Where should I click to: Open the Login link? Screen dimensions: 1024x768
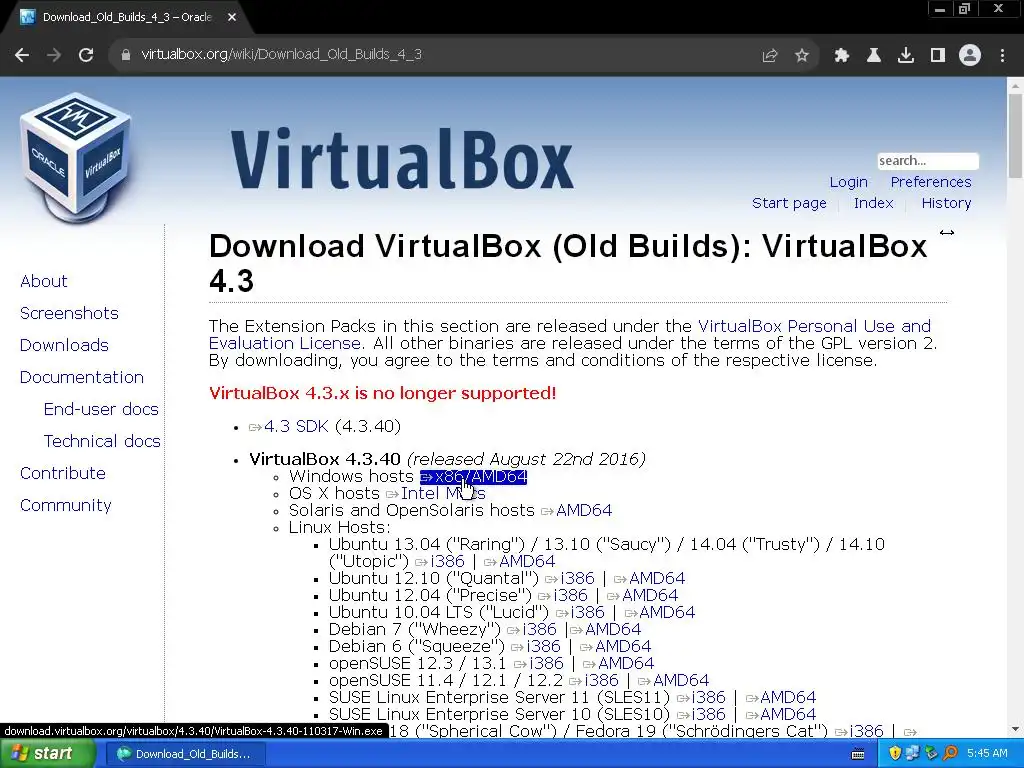pyautogui.click(x=848, y=182)
